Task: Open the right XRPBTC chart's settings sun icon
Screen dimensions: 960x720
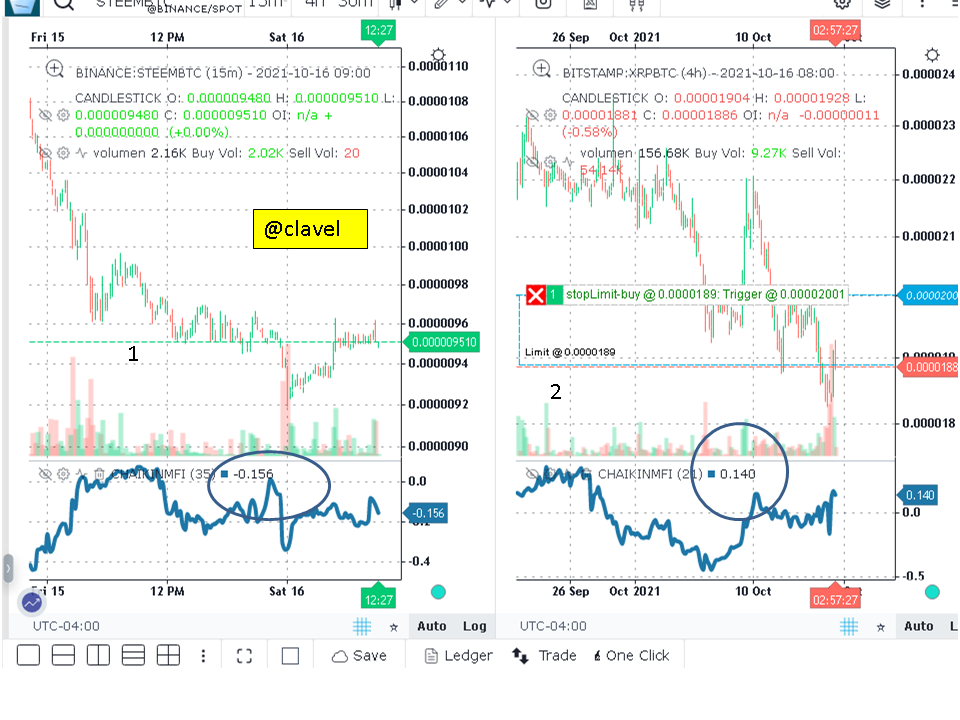Action: click(932, 55)
